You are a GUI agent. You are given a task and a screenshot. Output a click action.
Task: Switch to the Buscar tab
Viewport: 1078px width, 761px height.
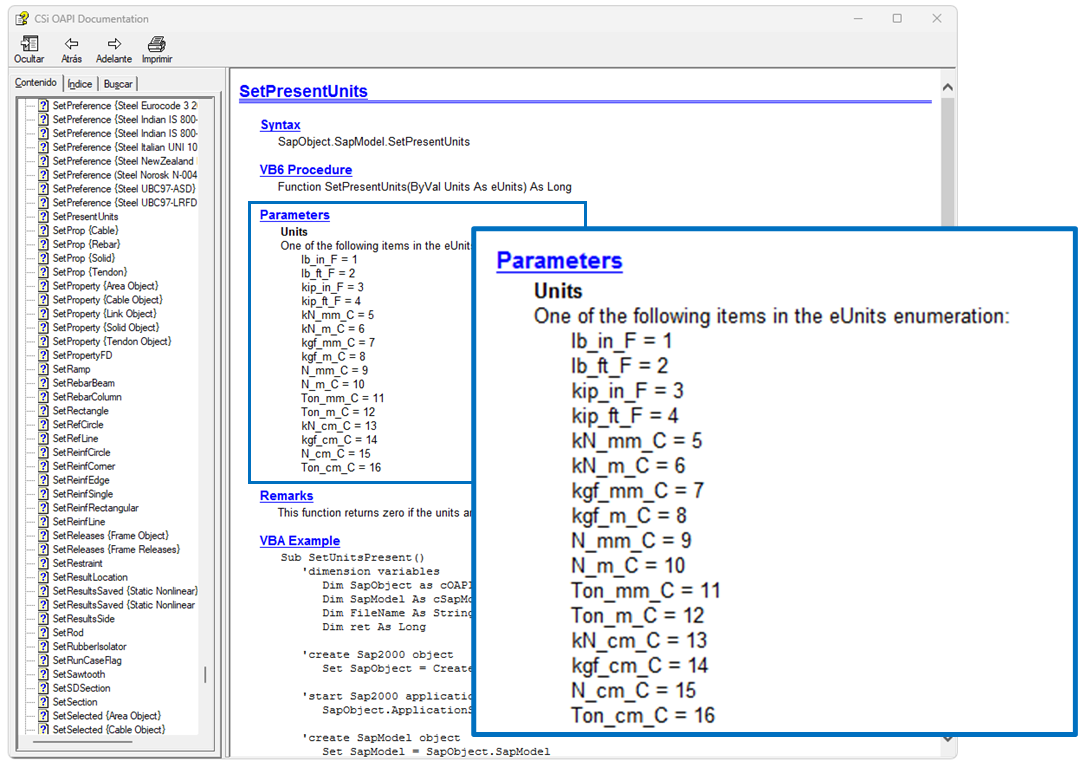pos(118,84)
